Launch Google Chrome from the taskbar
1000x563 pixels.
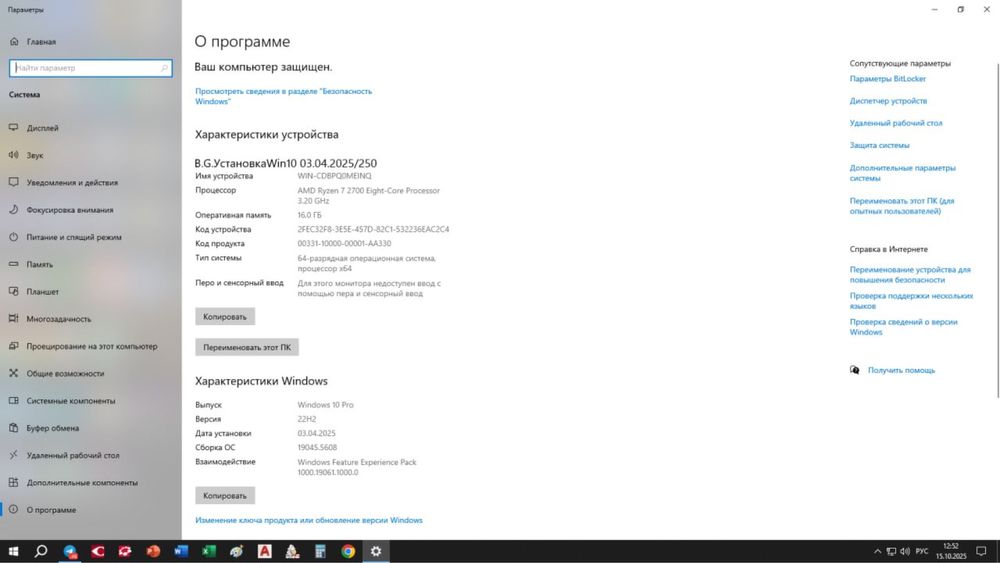348,551
